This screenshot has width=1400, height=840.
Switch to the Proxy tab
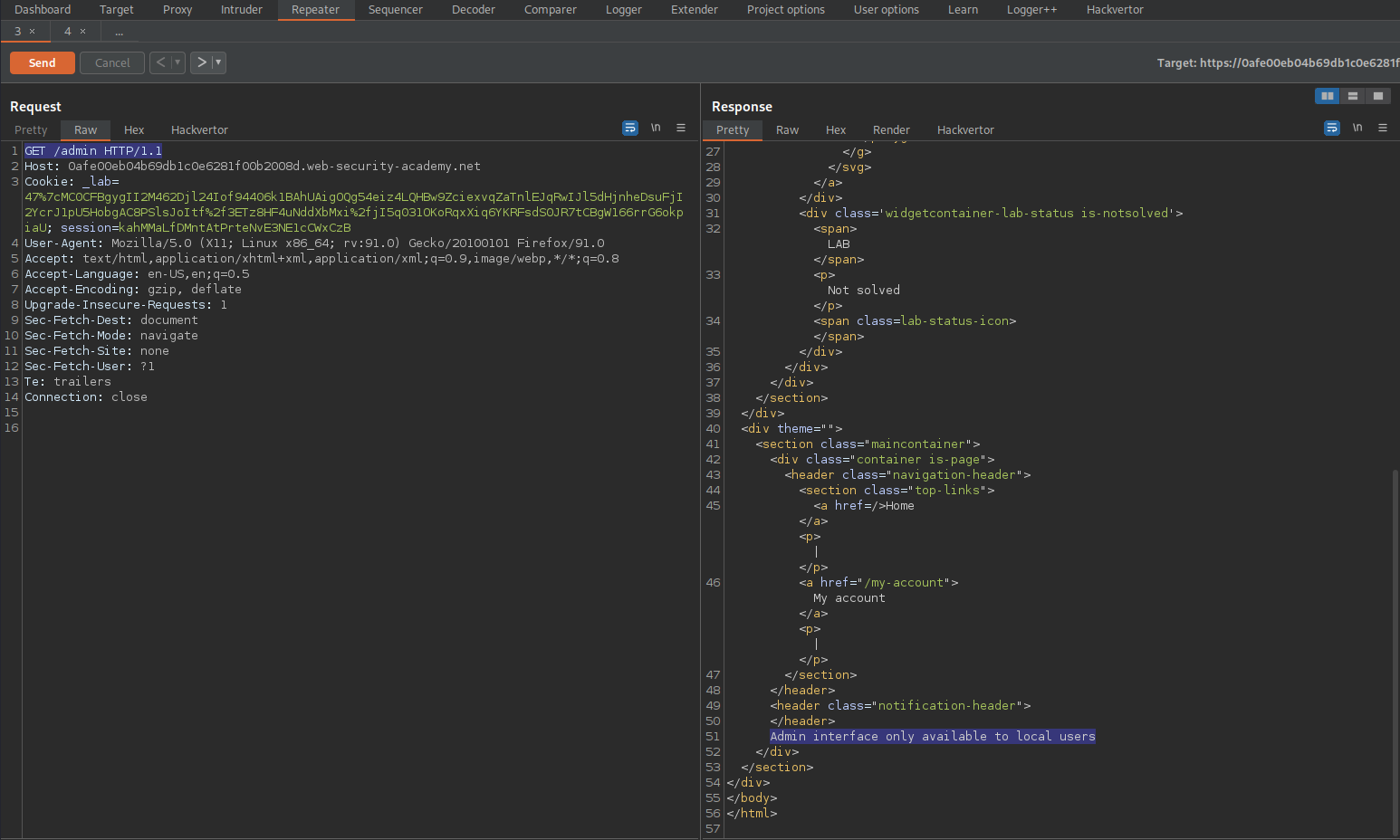177,10
